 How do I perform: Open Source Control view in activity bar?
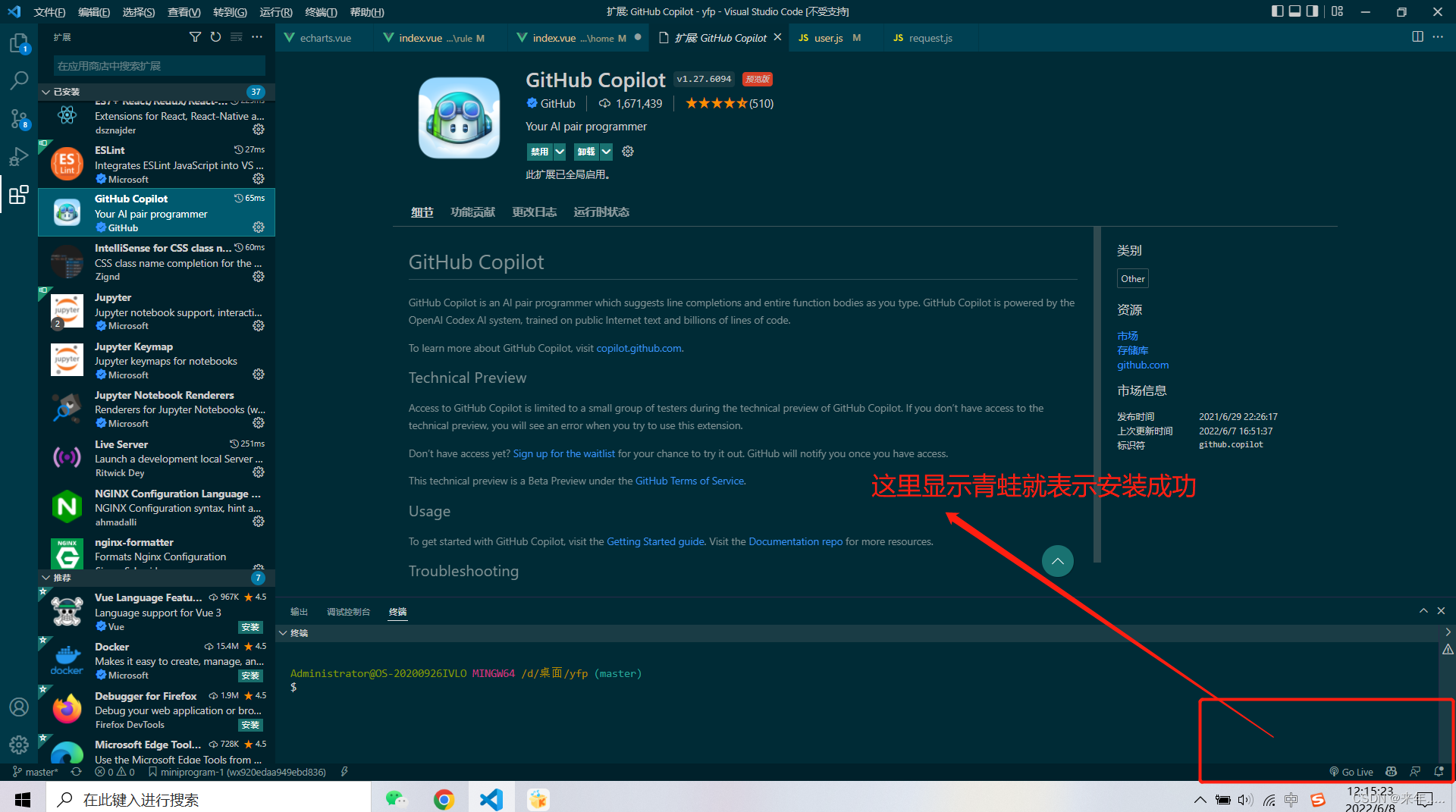click(19, 118)
